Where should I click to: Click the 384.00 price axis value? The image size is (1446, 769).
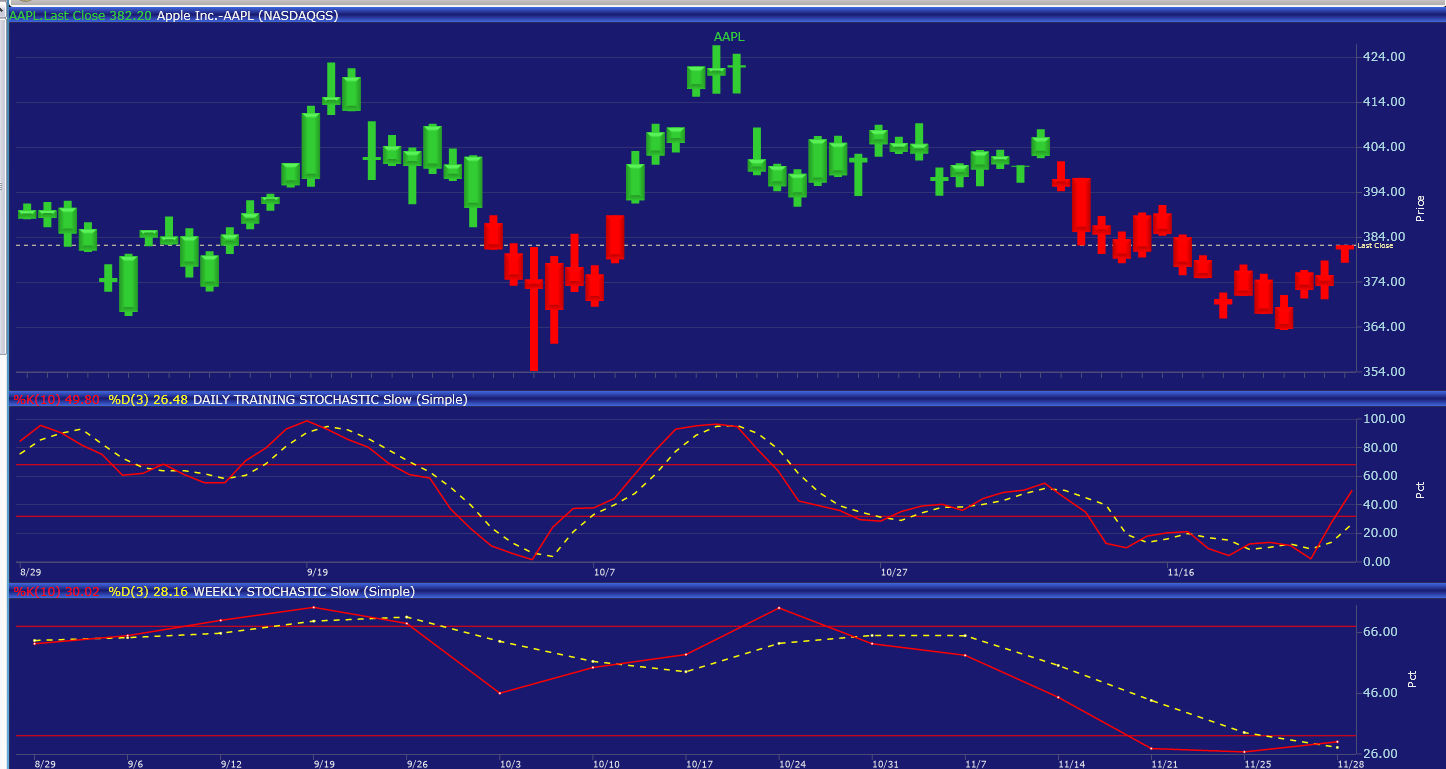pos(1385,237)
